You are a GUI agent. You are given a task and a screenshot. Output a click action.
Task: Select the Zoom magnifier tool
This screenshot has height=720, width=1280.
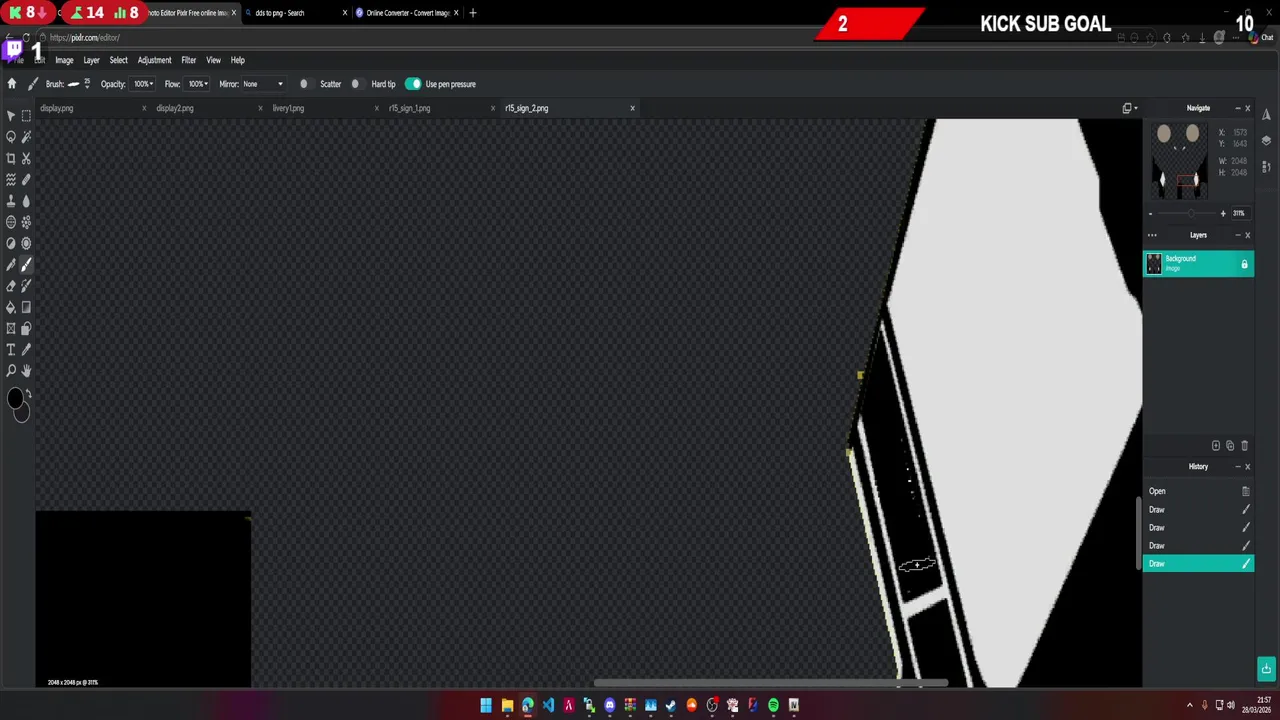pos(11,371)
